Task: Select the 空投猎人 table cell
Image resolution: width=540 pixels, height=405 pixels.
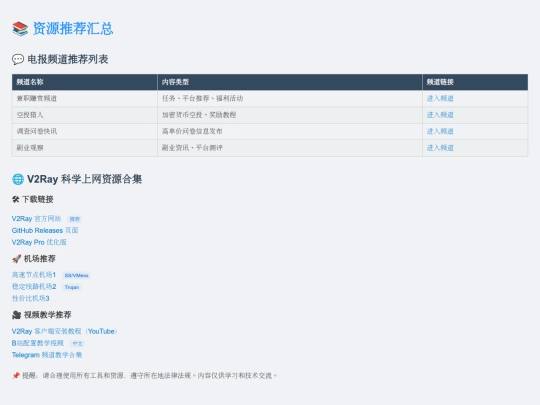Action: click(85, 115)
